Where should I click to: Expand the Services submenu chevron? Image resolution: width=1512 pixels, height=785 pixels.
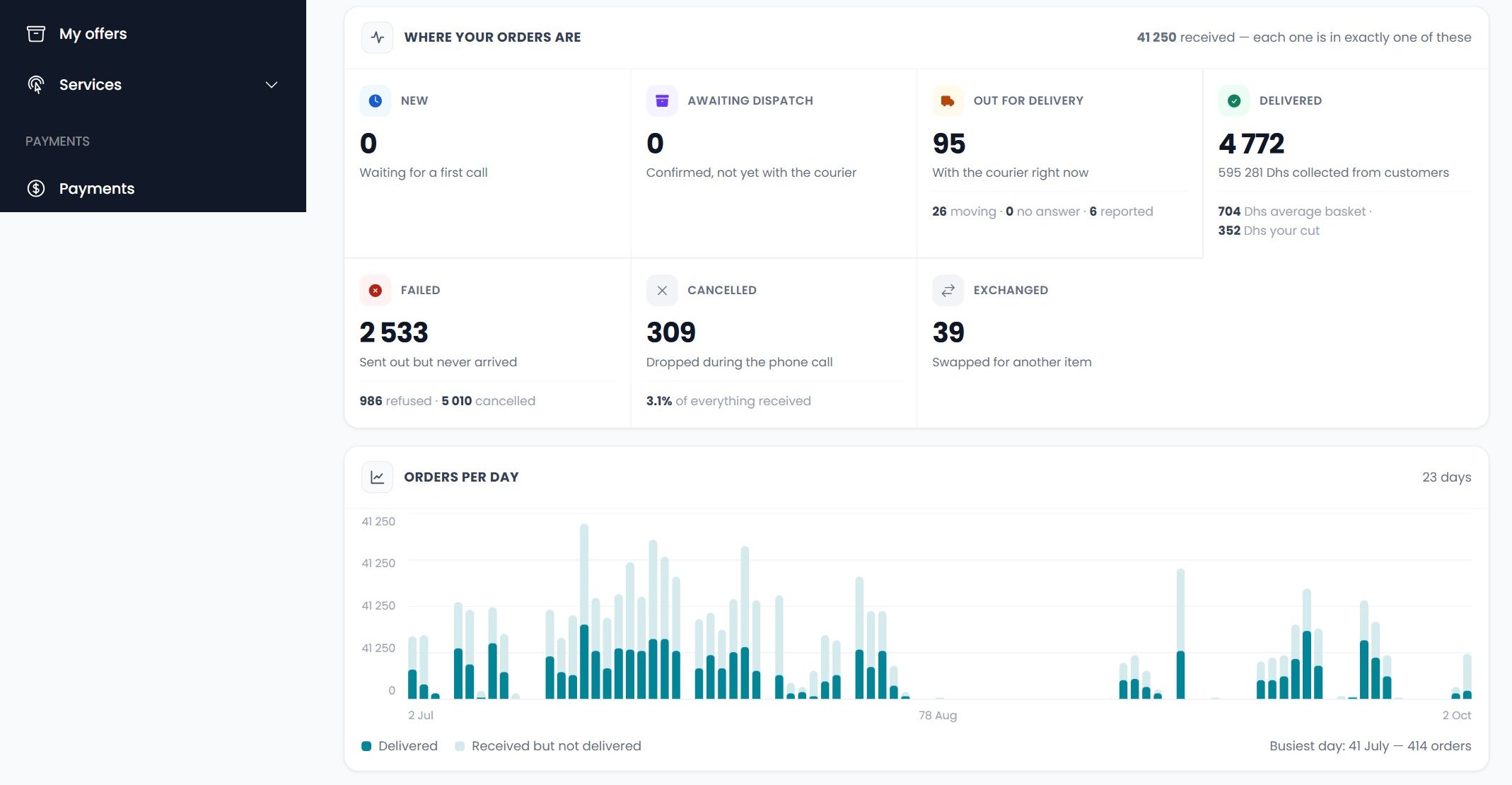272,85
